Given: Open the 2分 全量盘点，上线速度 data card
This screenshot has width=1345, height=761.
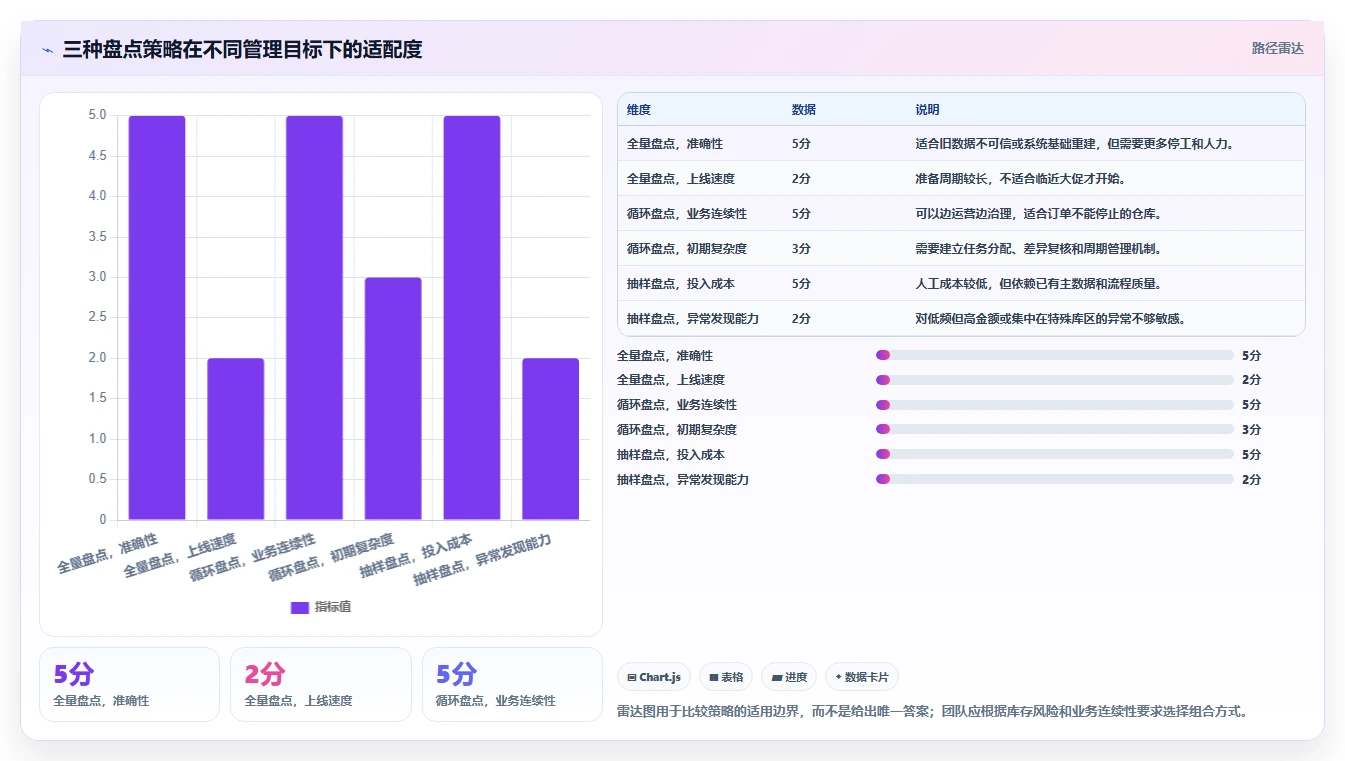Looking at the screenshot, I should [x=321, y=685].
